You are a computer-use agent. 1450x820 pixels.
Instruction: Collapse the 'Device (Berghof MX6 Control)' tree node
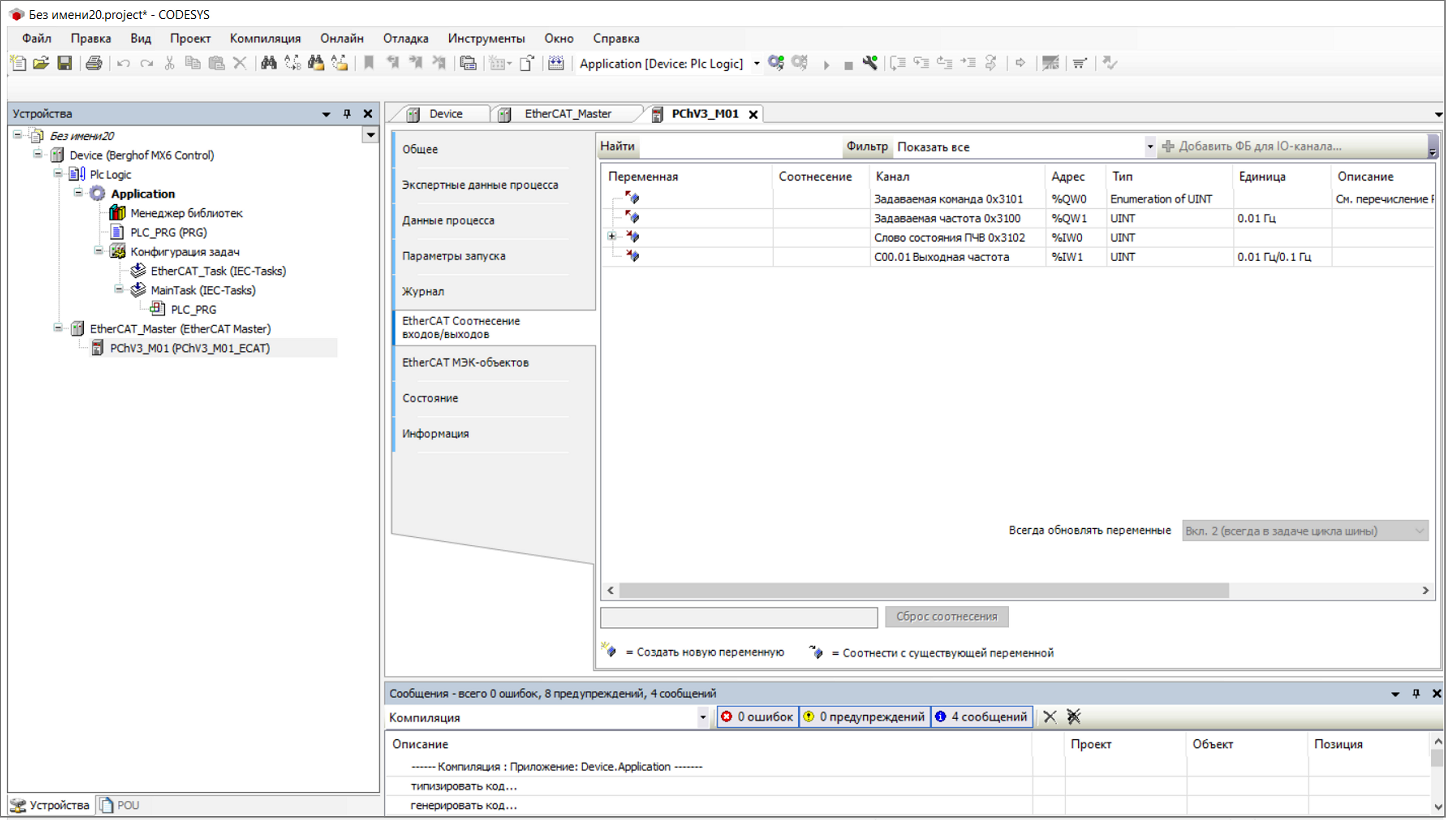coord(39,155)
